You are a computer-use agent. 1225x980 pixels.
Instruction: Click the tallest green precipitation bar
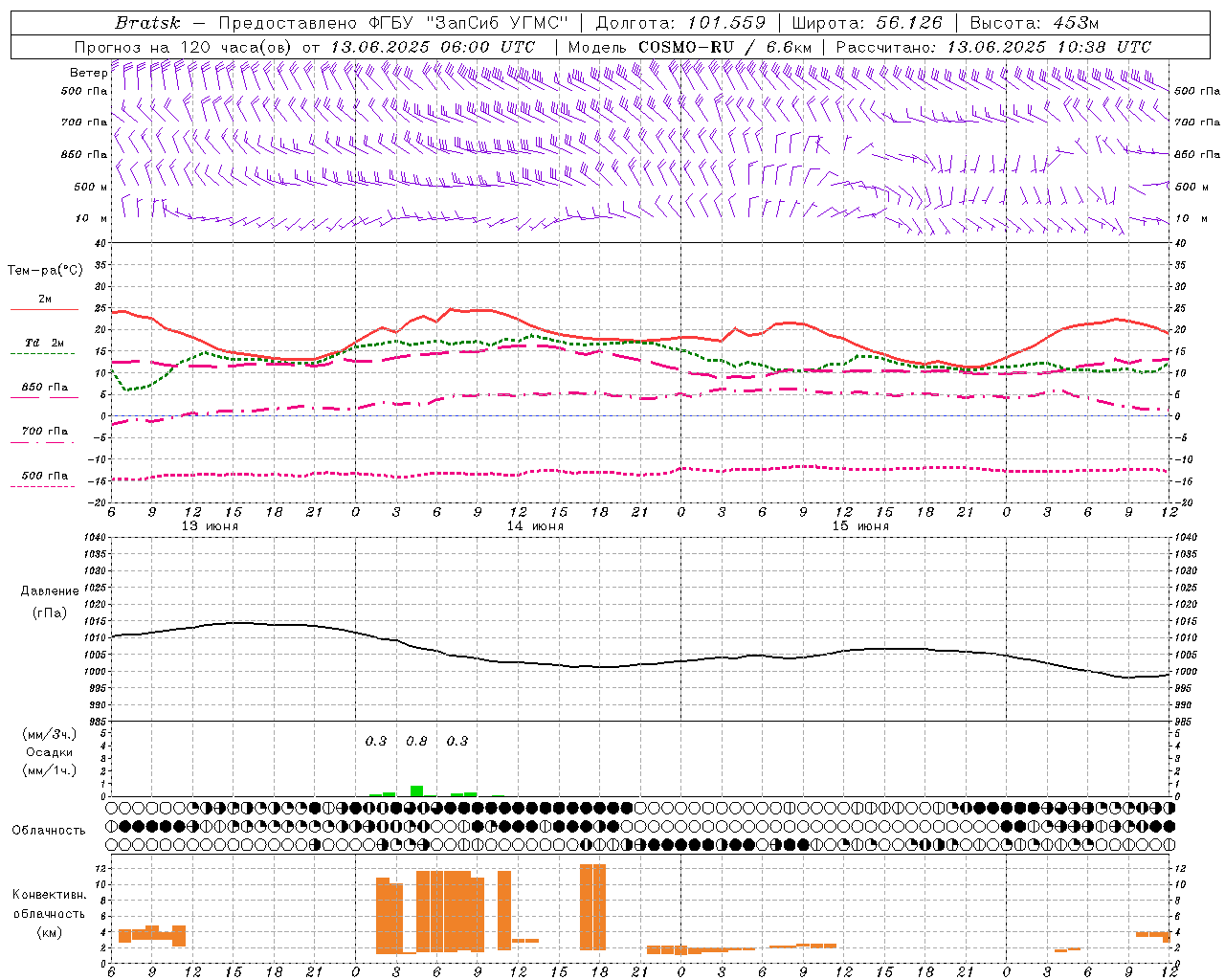(x=416, y=791)
